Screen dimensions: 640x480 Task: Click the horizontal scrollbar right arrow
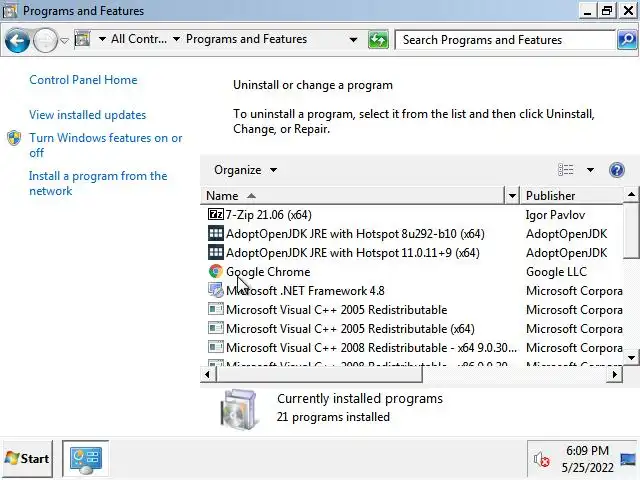[615, 374]
